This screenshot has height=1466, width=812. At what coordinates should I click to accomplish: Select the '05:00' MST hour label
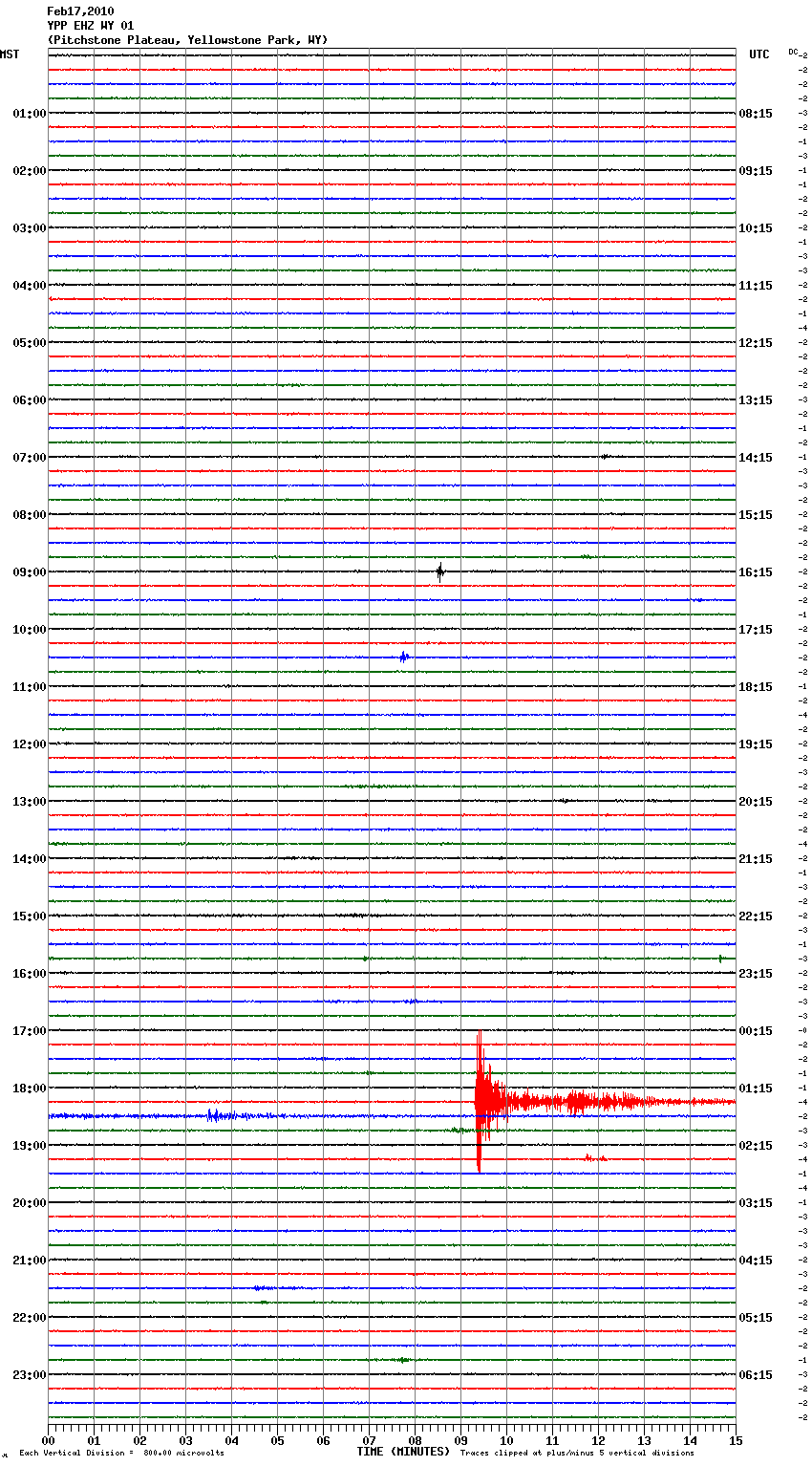click(x=29, y=343)
